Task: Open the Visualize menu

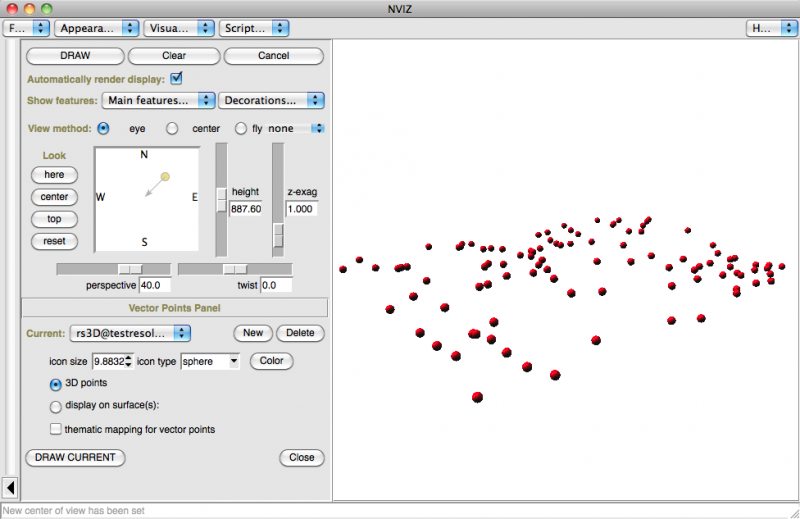Action: [x=179, y=28]
